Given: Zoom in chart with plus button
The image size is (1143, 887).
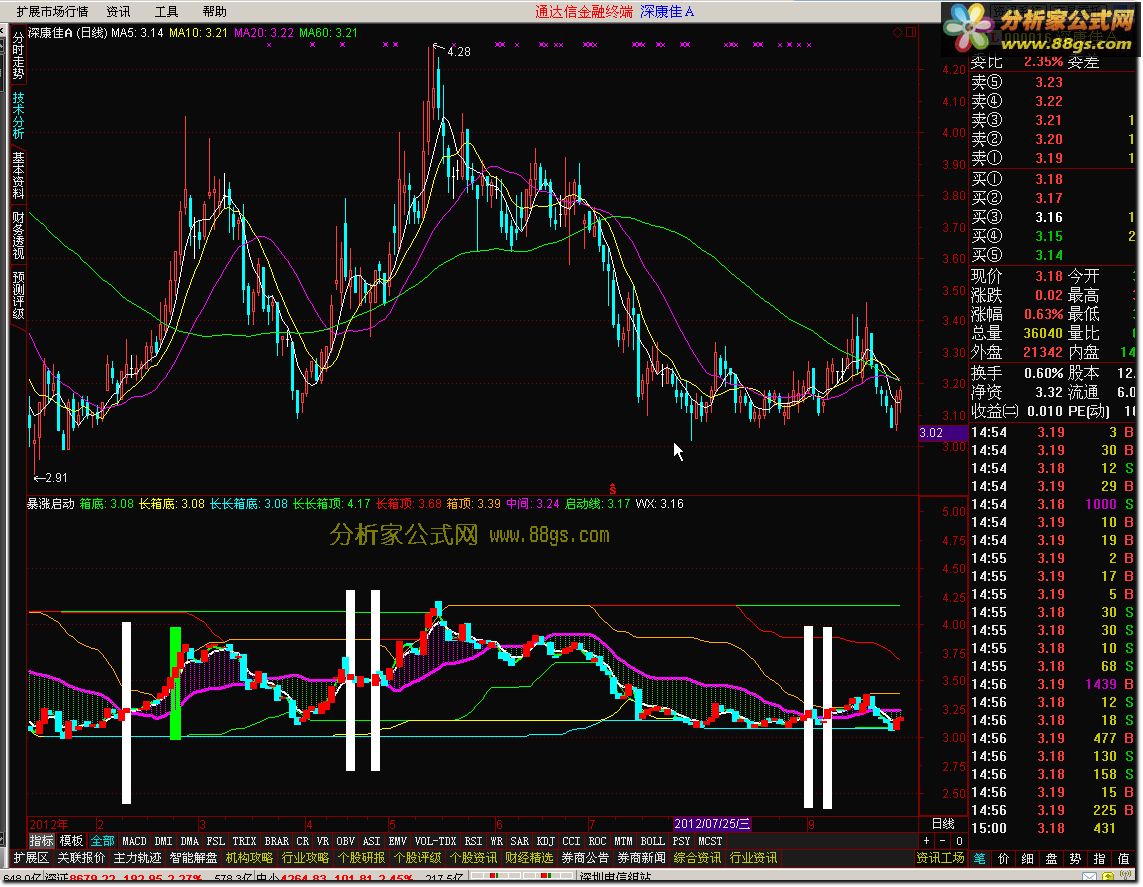Looking at the screenshot, I should coord(927,841).
